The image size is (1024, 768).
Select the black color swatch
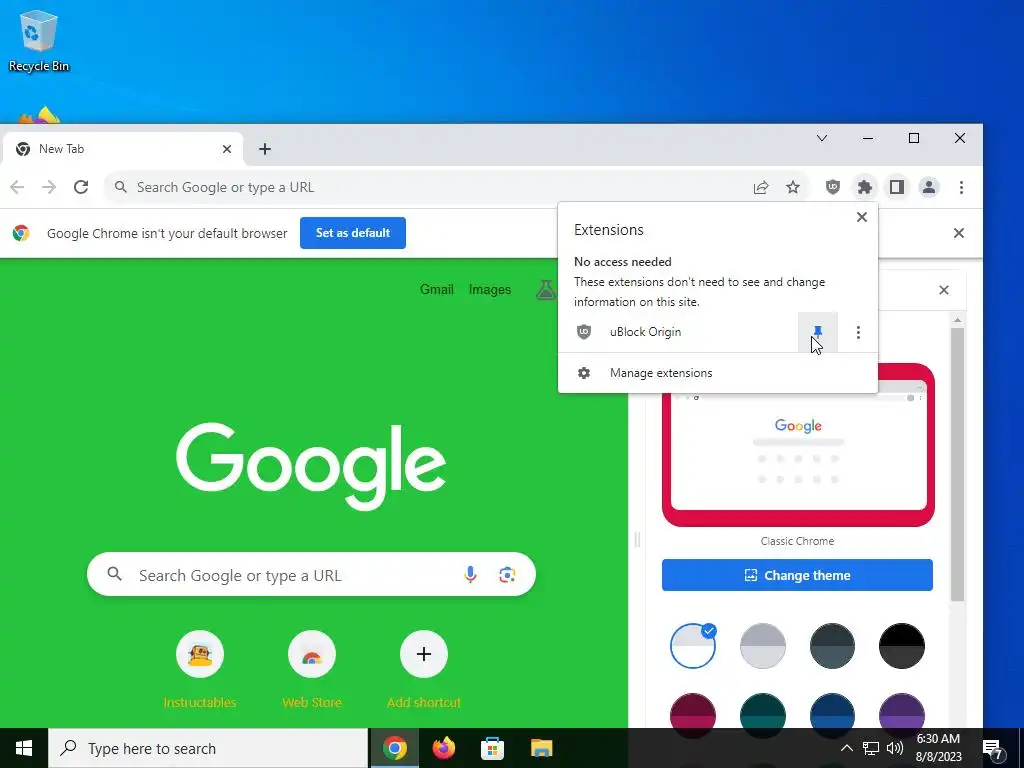(x=902, y=646)
